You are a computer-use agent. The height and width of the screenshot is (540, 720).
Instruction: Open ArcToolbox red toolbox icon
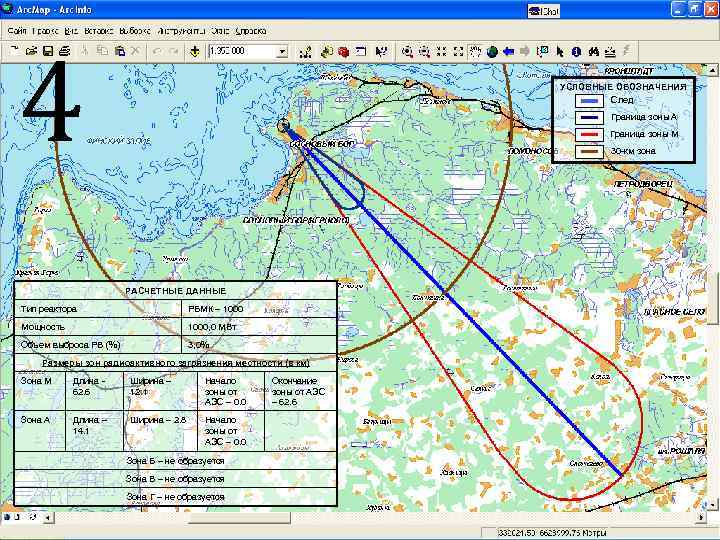pos(343,52)
